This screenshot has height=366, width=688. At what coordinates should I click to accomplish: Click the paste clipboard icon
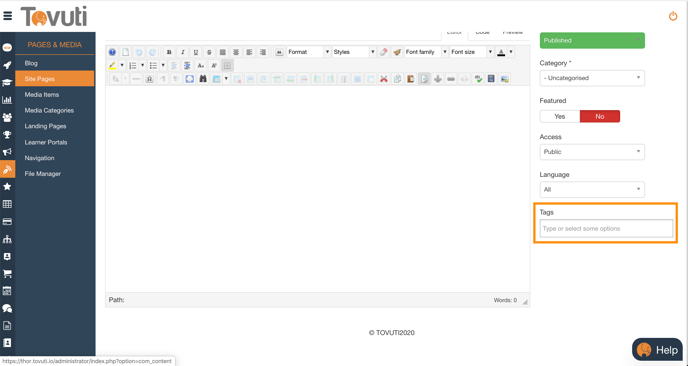pyautogui.click(x=411, y=79)
